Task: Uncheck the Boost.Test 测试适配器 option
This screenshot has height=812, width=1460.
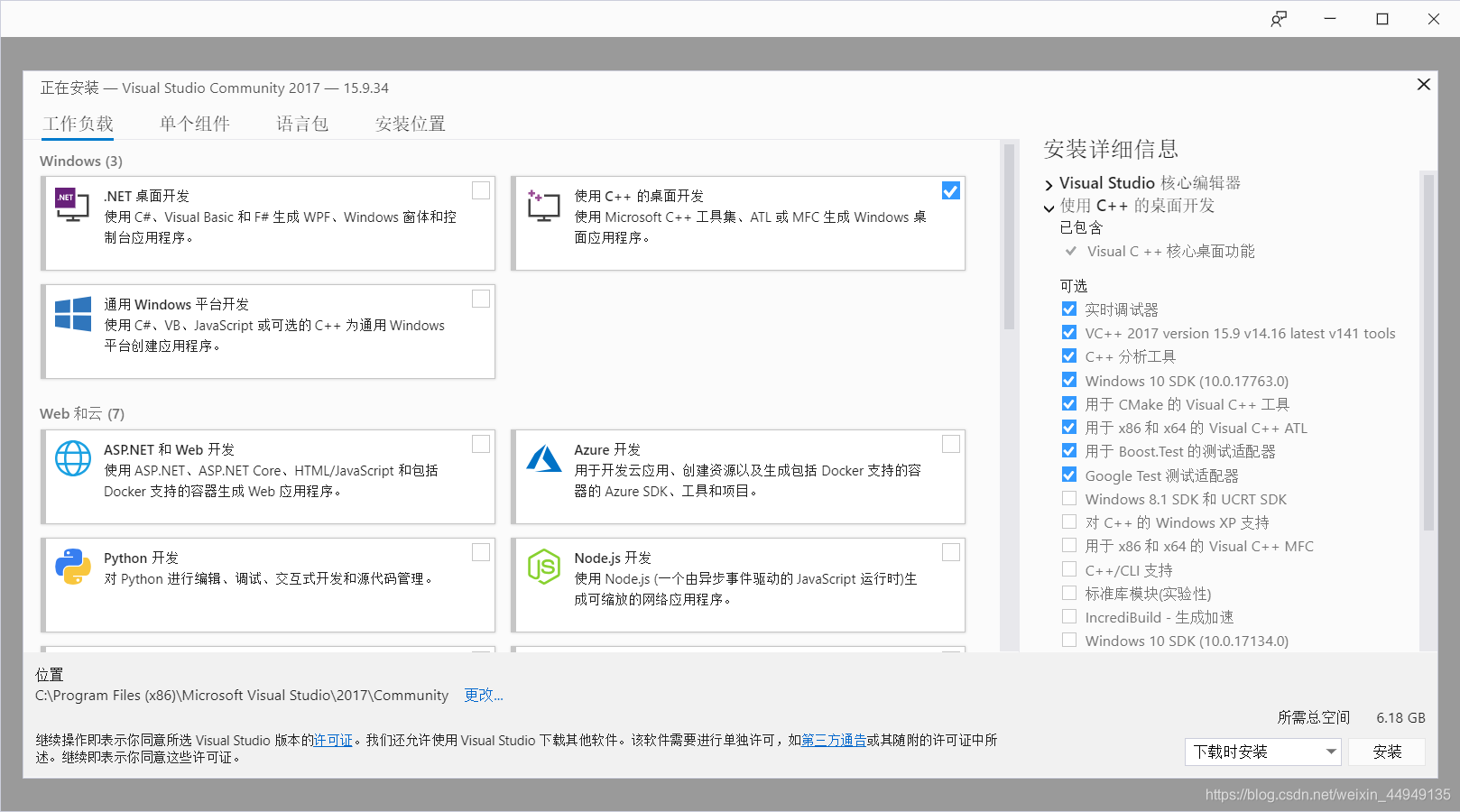Action: tap(1069, 450)
